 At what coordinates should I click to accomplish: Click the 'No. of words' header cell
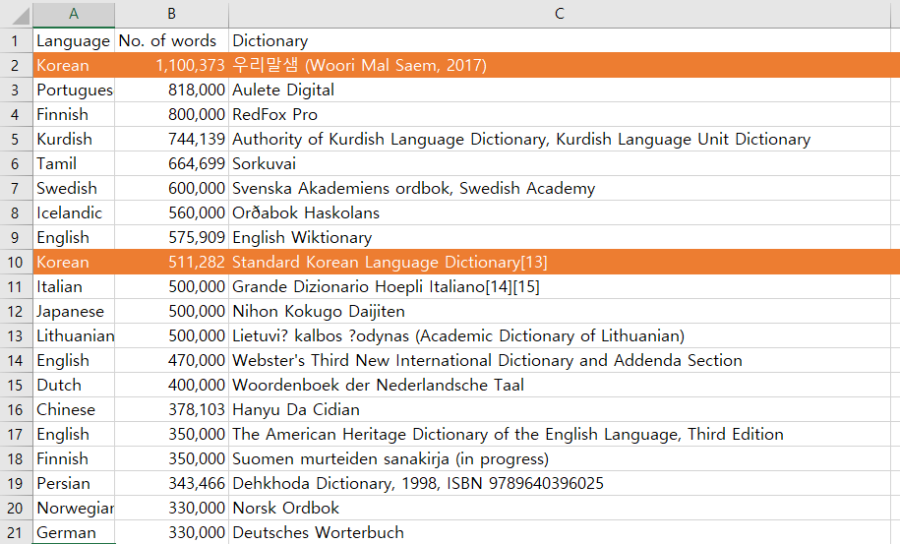click(x=171, y=41)
